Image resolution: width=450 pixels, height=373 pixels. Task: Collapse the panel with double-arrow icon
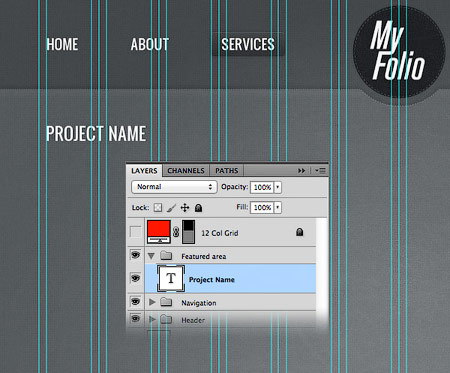pyautogui.click(x=301, y=171)
